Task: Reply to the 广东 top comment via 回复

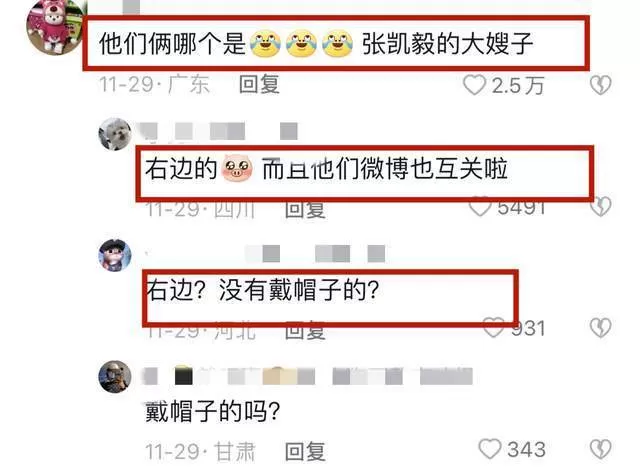Action: (x=259, y=85)
